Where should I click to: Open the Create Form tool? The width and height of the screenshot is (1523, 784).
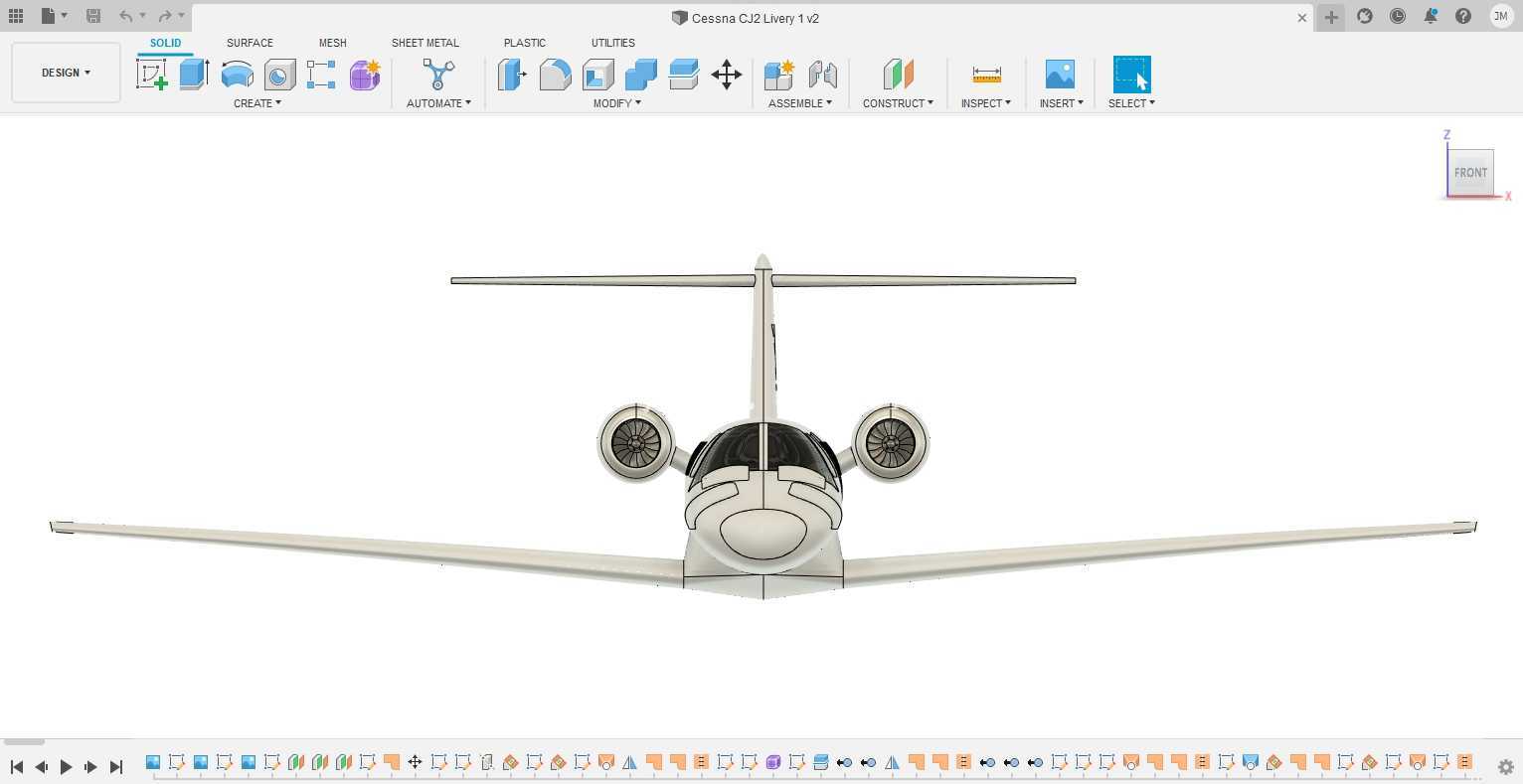tap(364, 75)
